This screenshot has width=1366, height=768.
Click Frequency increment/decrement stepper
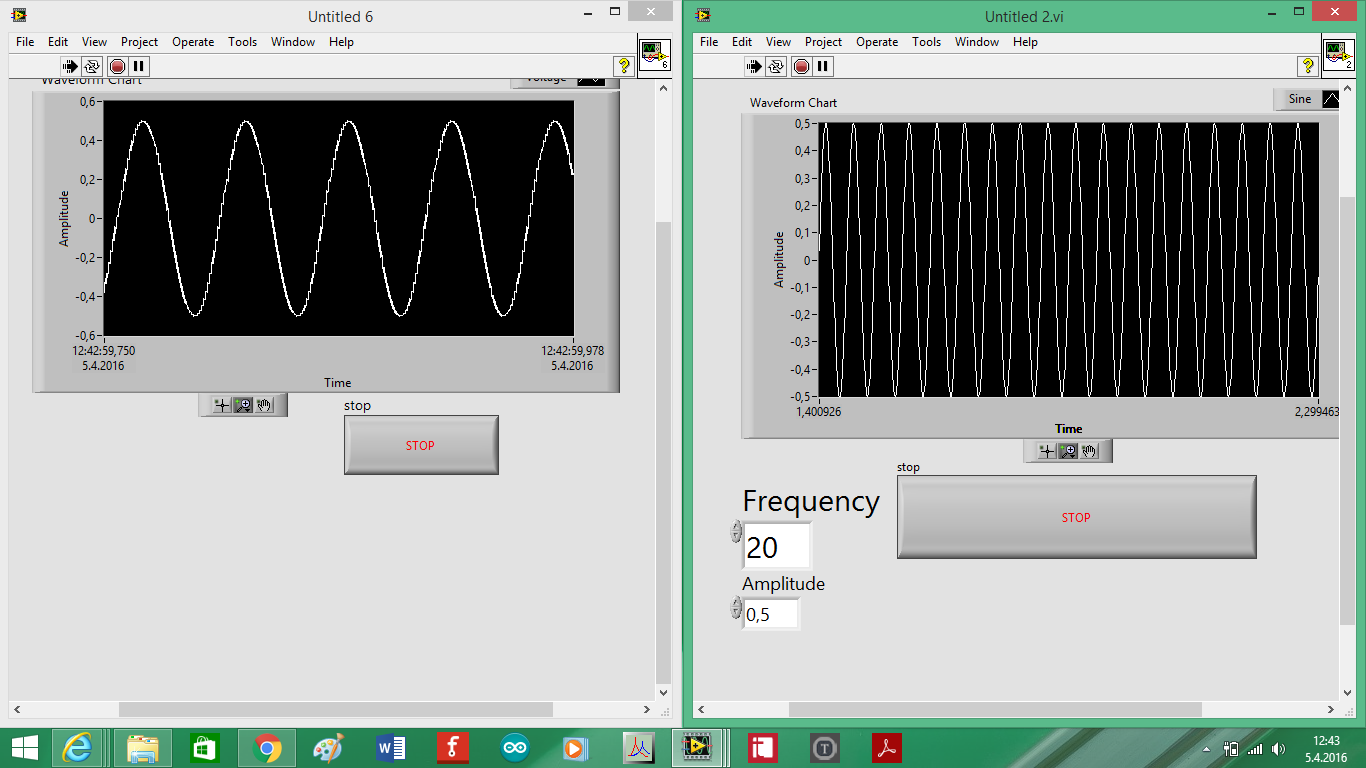[737, 531]
